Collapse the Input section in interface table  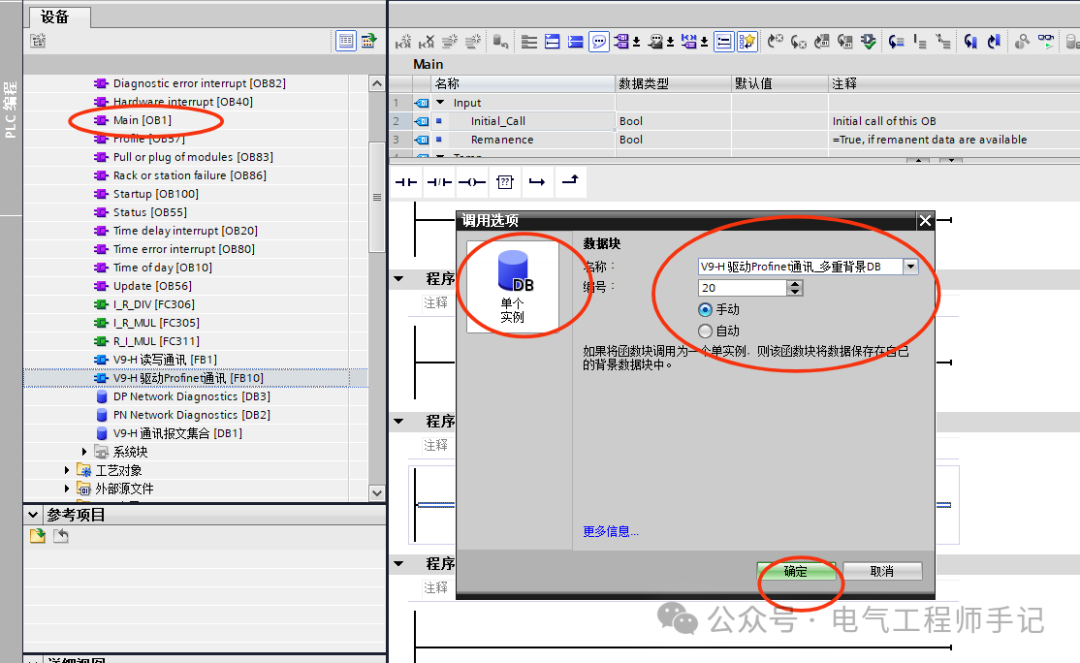(x=441, y=103)
